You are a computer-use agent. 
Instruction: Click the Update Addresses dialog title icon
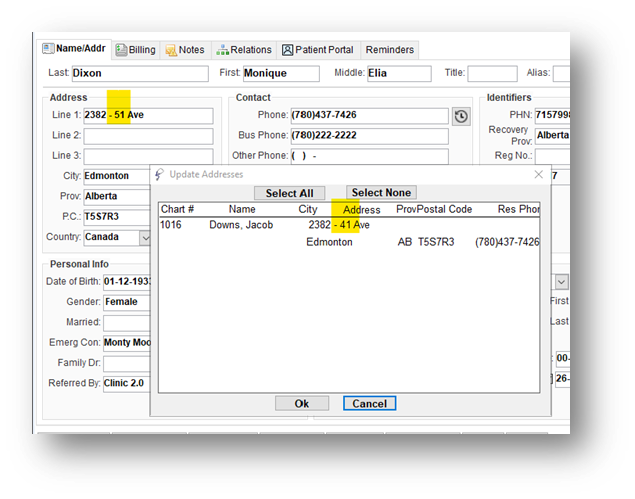(159, 175)
